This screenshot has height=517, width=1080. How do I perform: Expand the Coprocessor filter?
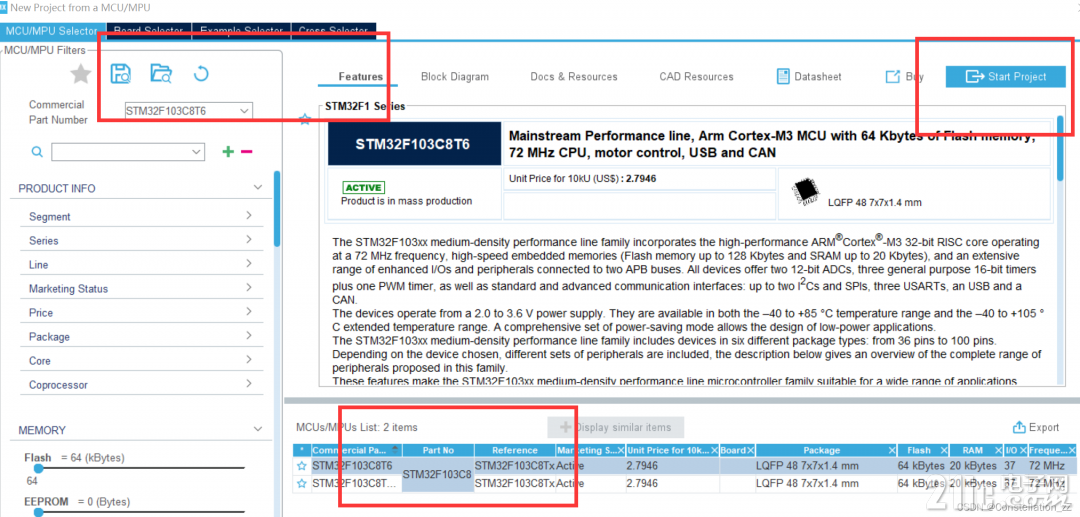pos(249,385)
